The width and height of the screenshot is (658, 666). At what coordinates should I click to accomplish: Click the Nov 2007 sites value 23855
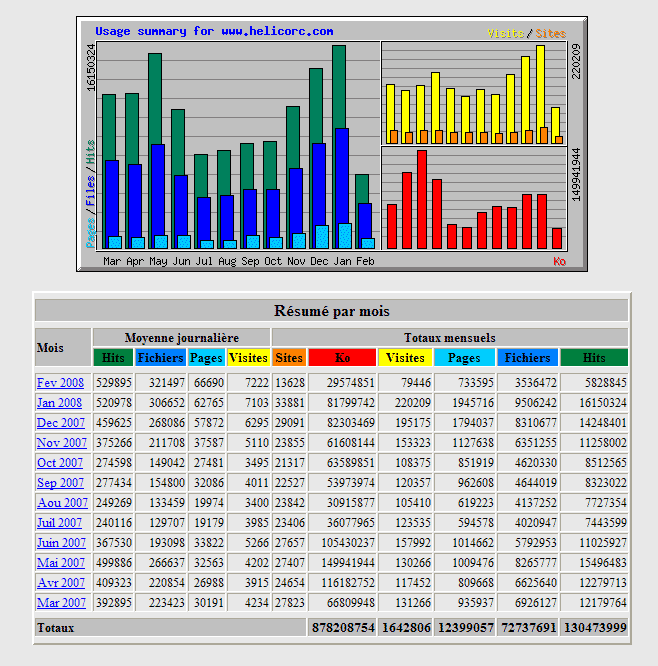(290, 443)
